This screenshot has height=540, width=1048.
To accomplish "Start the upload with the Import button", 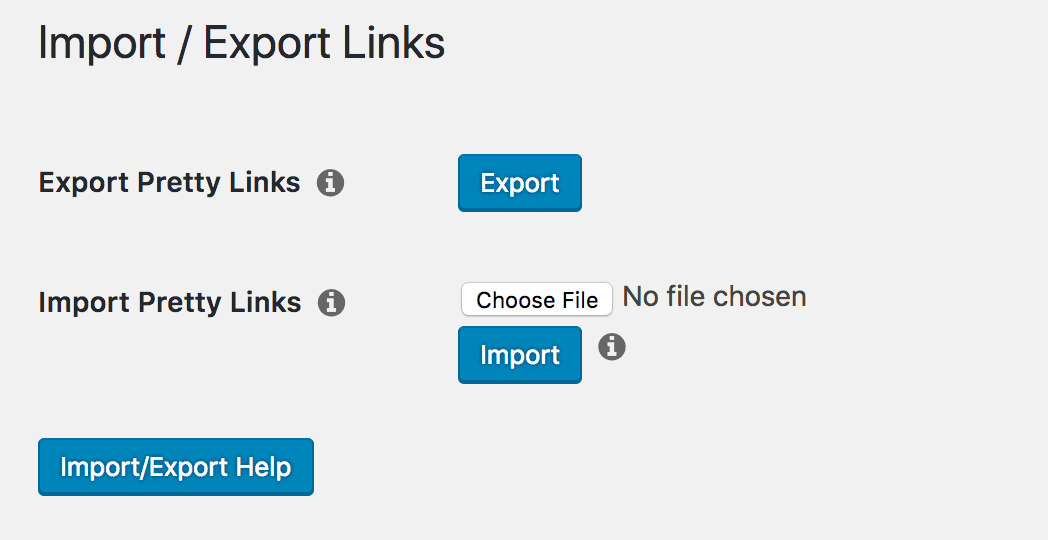I will 520,355.
